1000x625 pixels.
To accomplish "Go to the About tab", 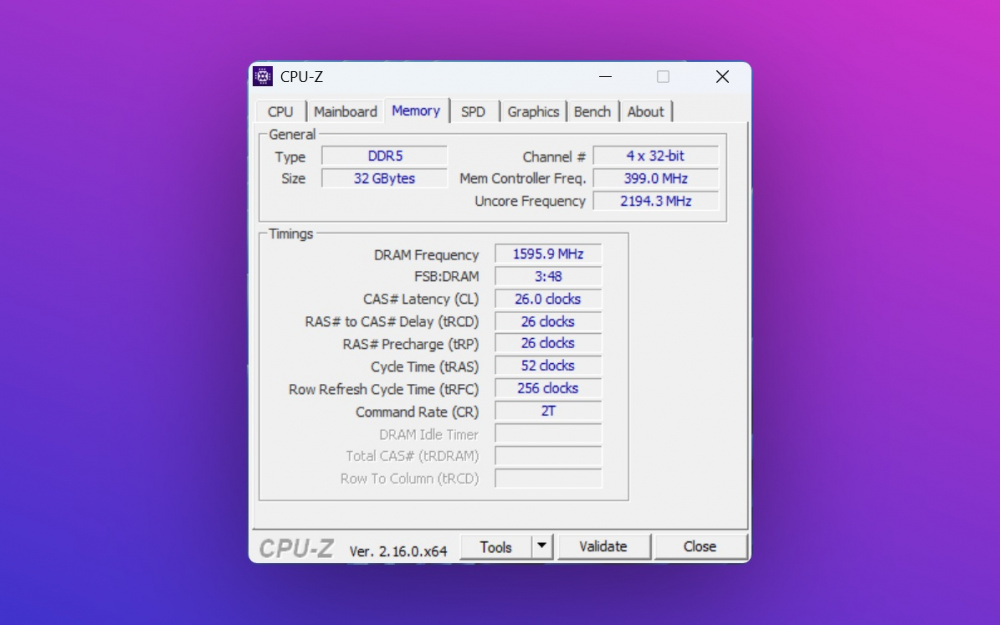I will [x=645, y=112].
